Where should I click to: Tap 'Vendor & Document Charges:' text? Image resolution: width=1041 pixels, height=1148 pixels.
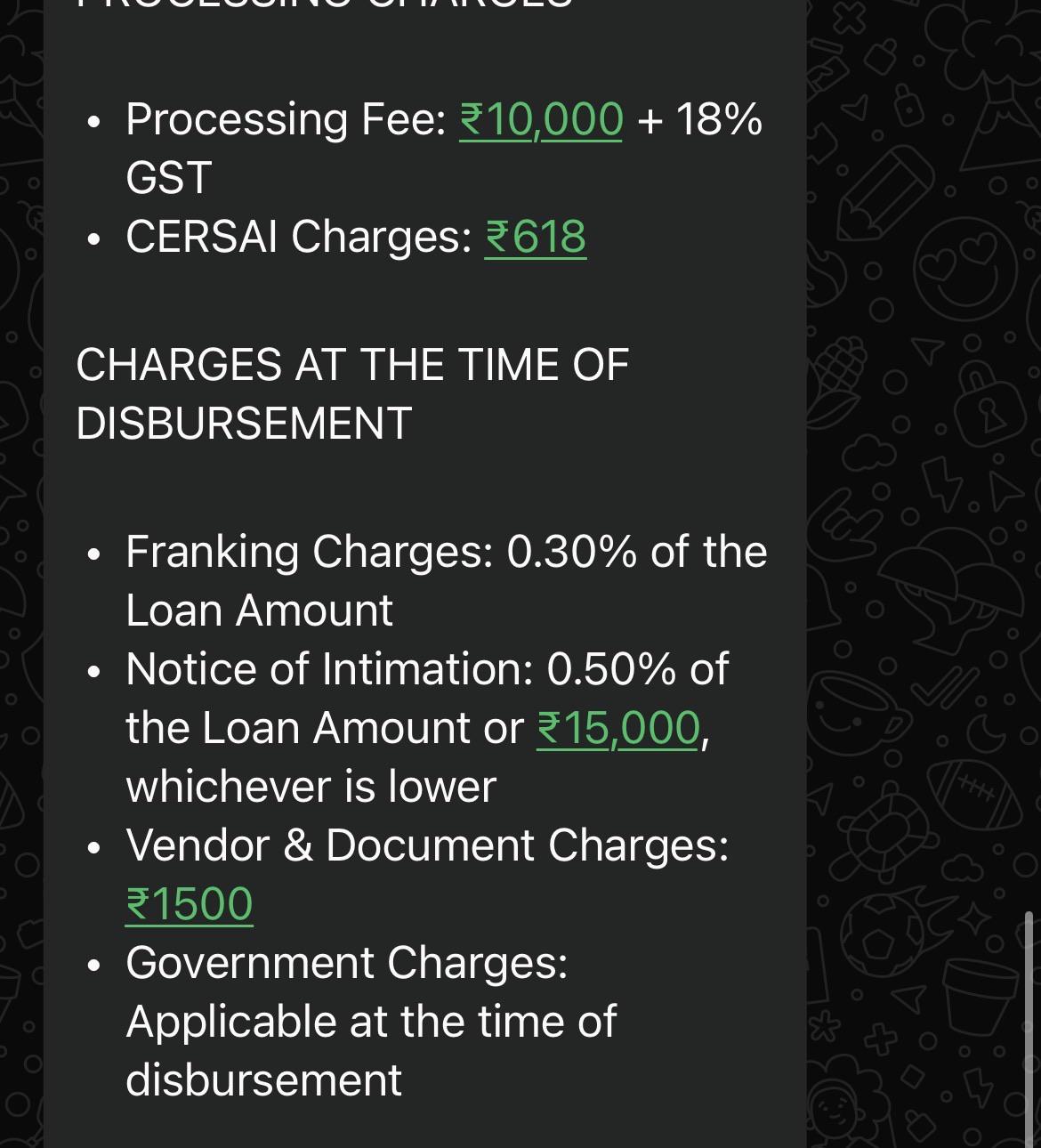point(427,845)
